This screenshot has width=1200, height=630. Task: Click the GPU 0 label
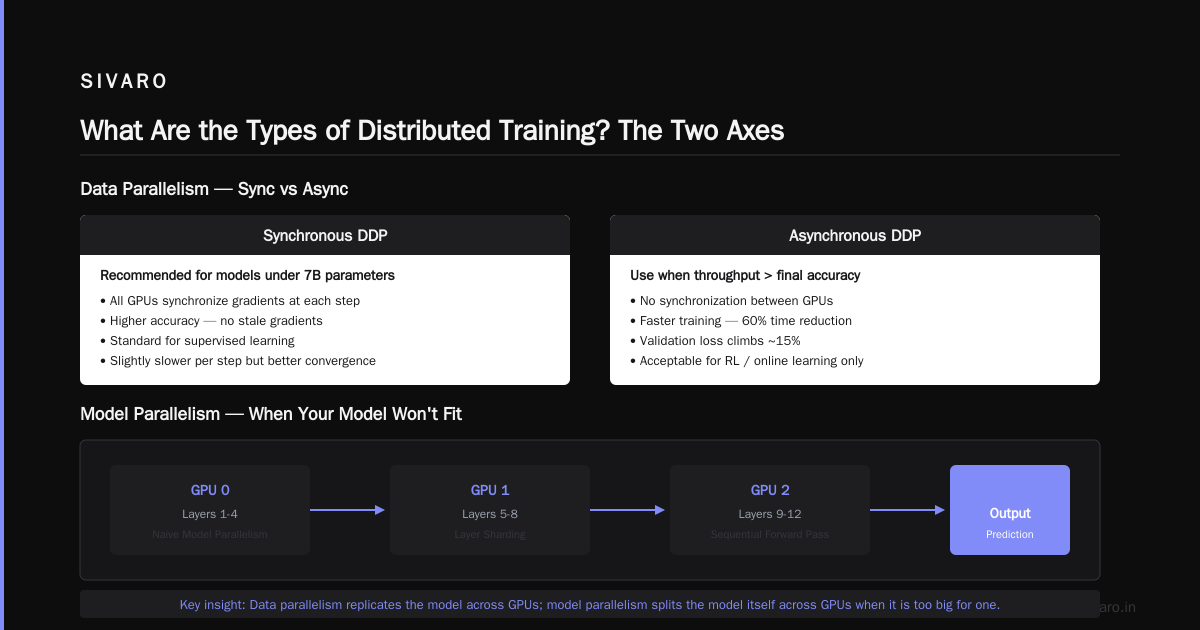click(x=210, y=490)
